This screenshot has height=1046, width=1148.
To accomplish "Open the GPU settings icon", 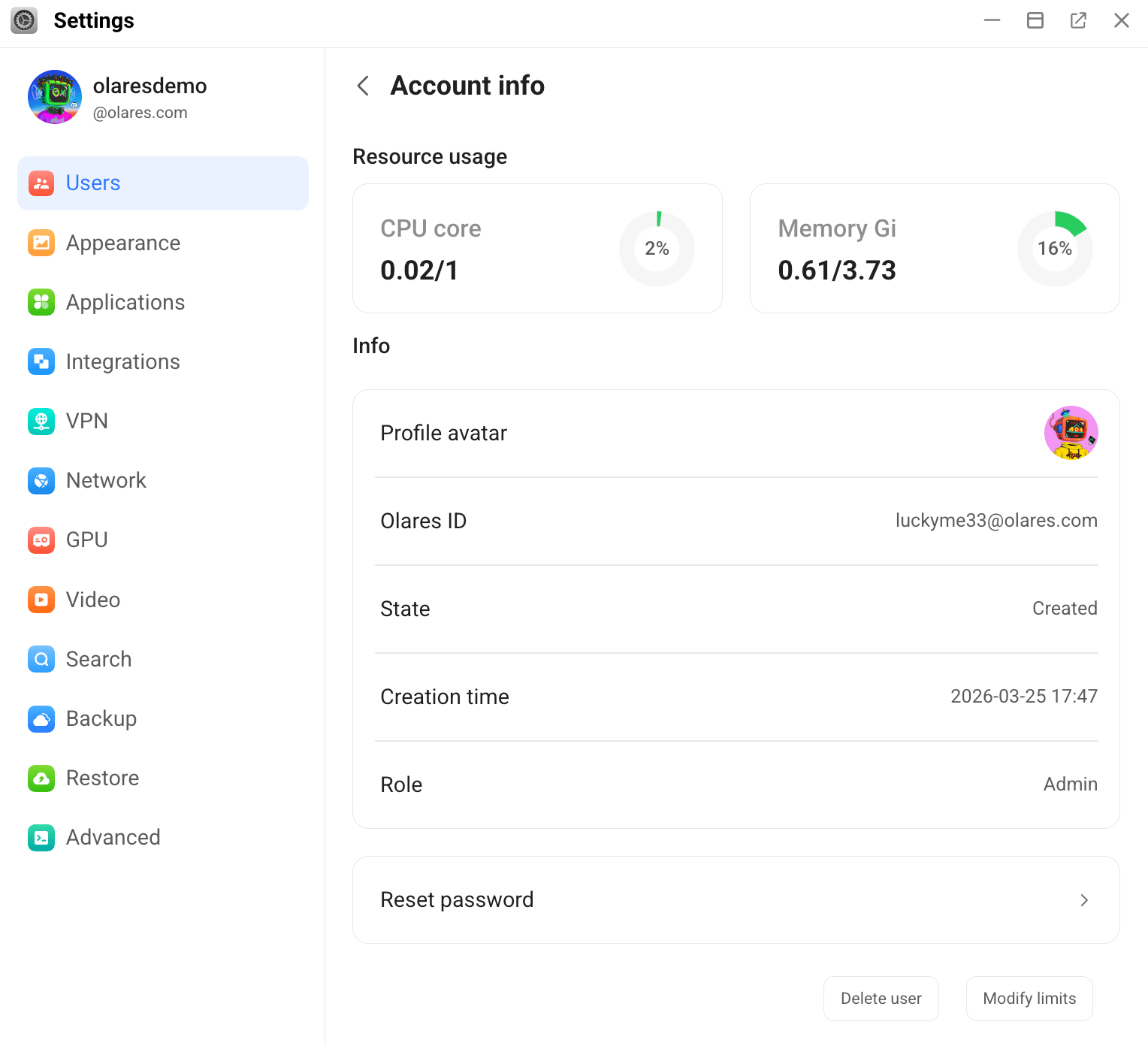I will click(x=41, y=540).
